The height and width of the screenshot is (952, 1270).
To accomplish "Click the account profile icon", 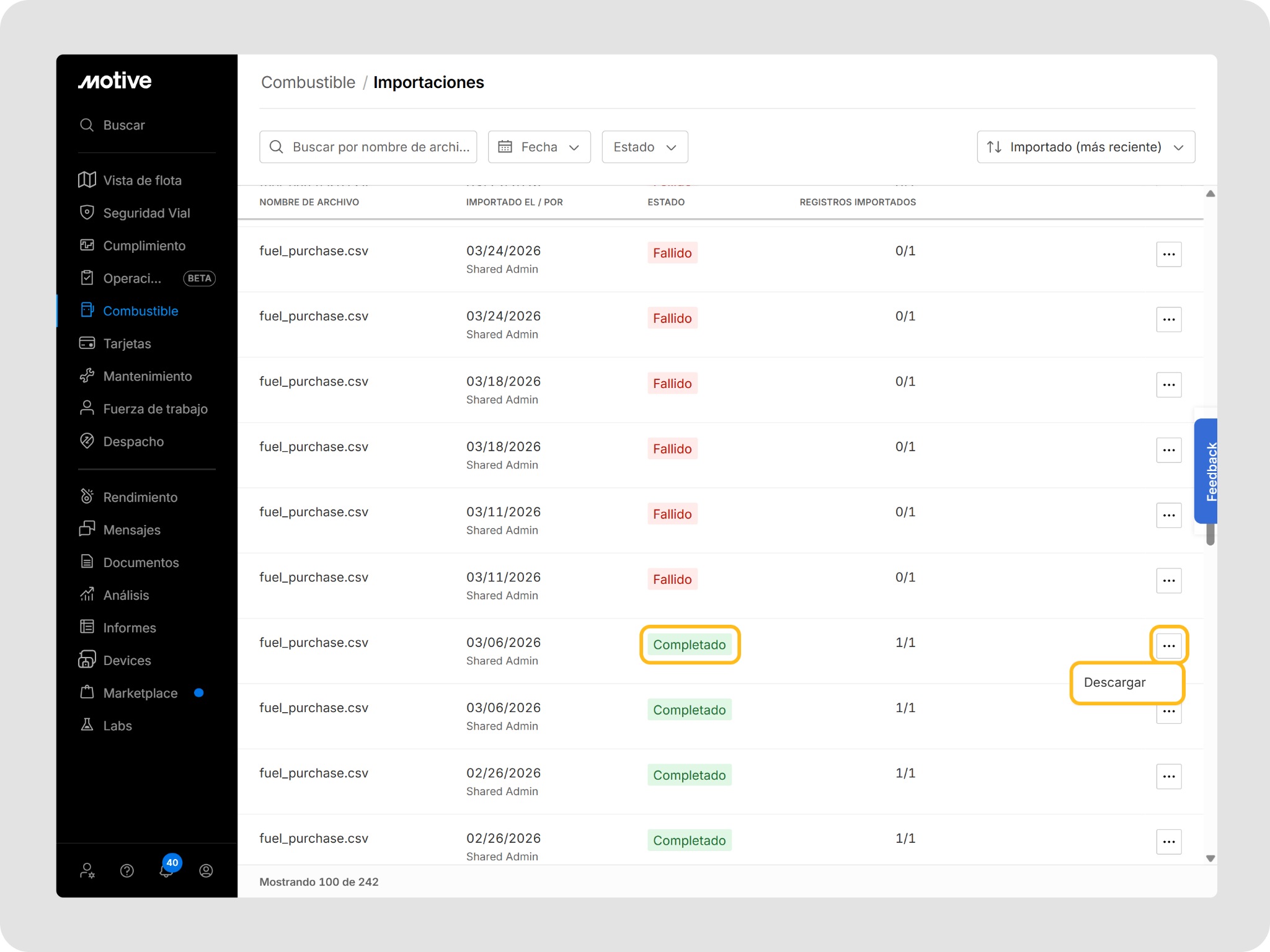I will coord(206,871).
